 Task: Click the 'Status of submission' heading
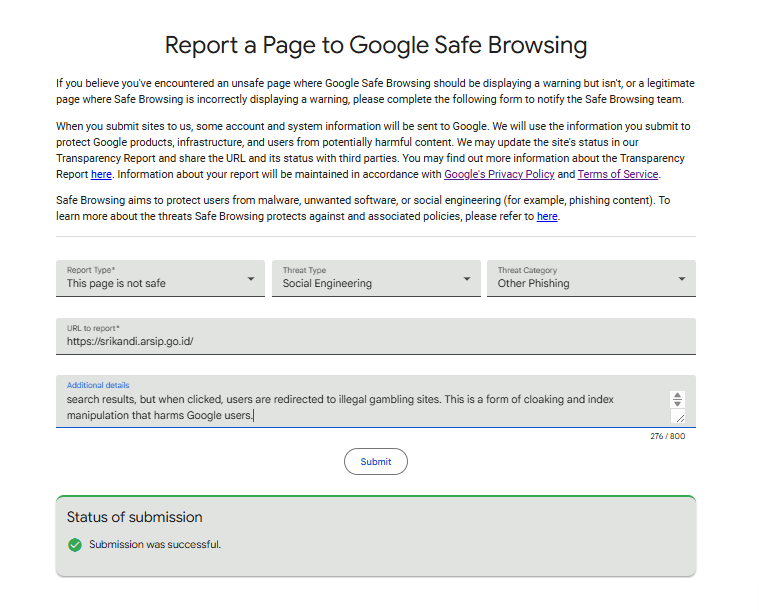[x=135, y=517]
